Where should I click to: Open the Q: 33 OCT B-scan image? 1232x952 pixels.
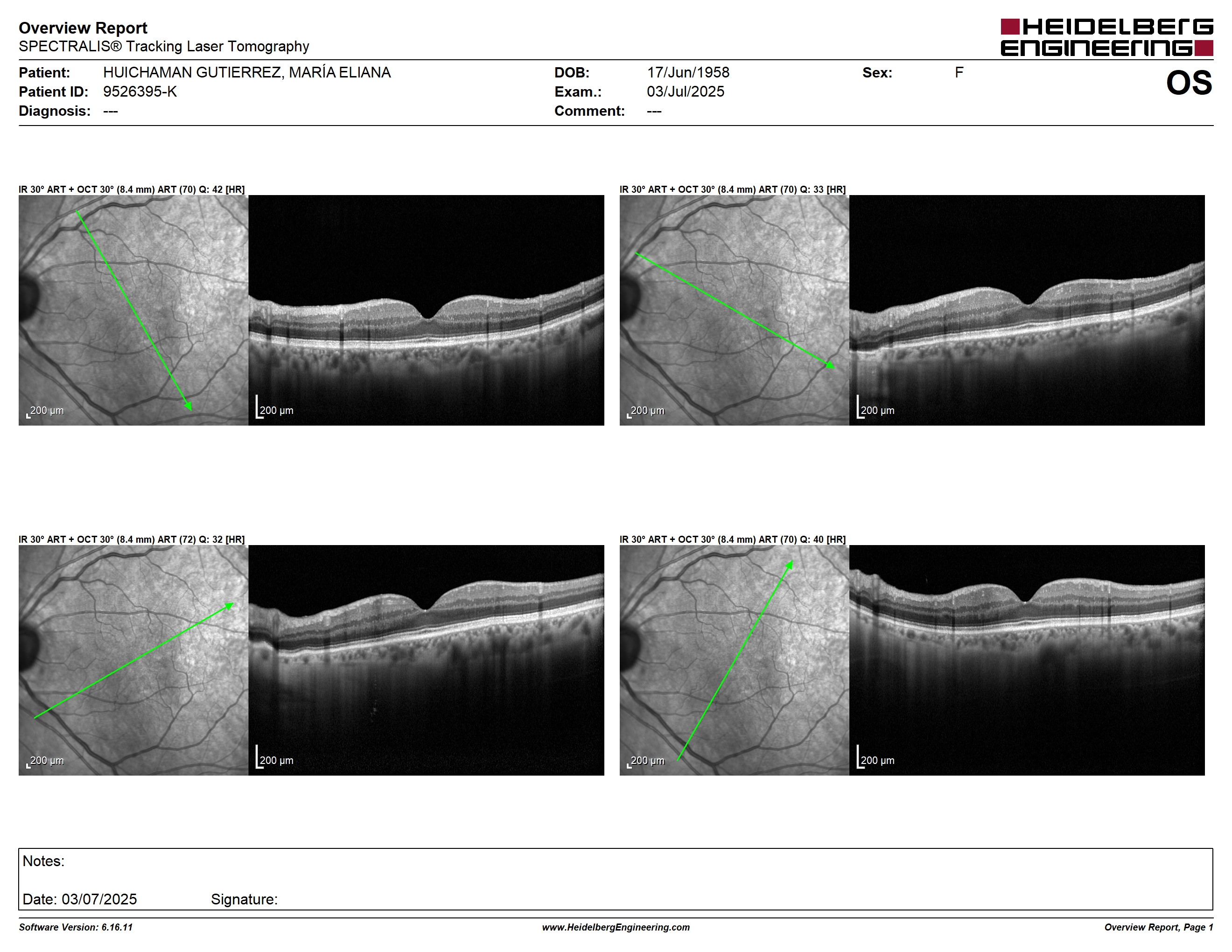(1027, 310)
